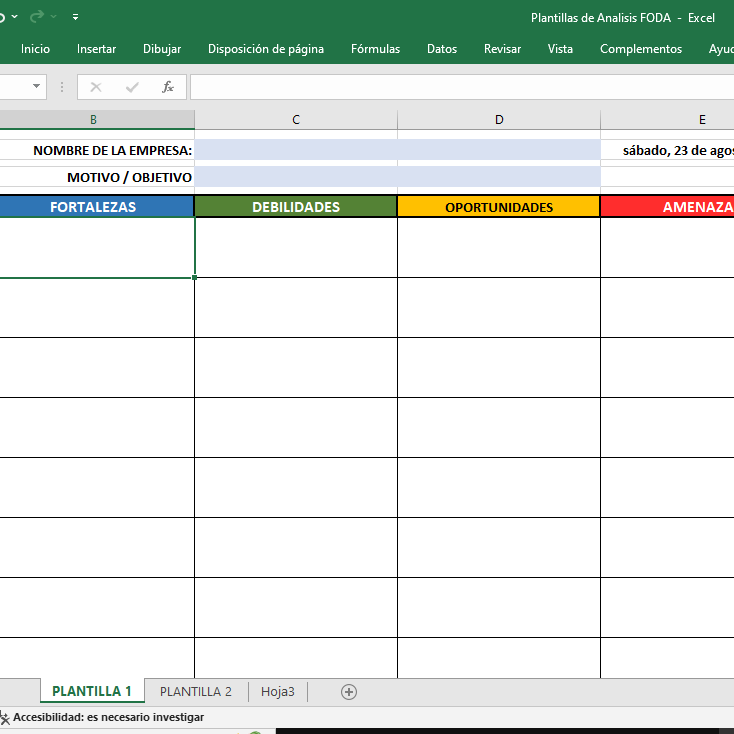The width and height of the screenshot is (734, 734).
Task: Switch to the PLANTILLA 2 sheet
Action: pos(196,691)
